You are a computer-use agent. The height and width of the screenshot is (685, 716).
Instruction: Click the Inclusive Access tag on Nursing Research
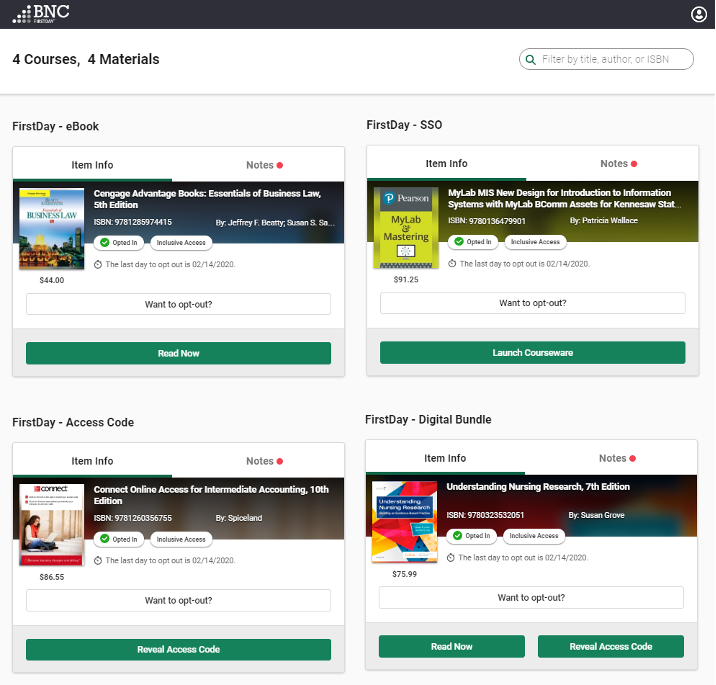click(534, 536)
